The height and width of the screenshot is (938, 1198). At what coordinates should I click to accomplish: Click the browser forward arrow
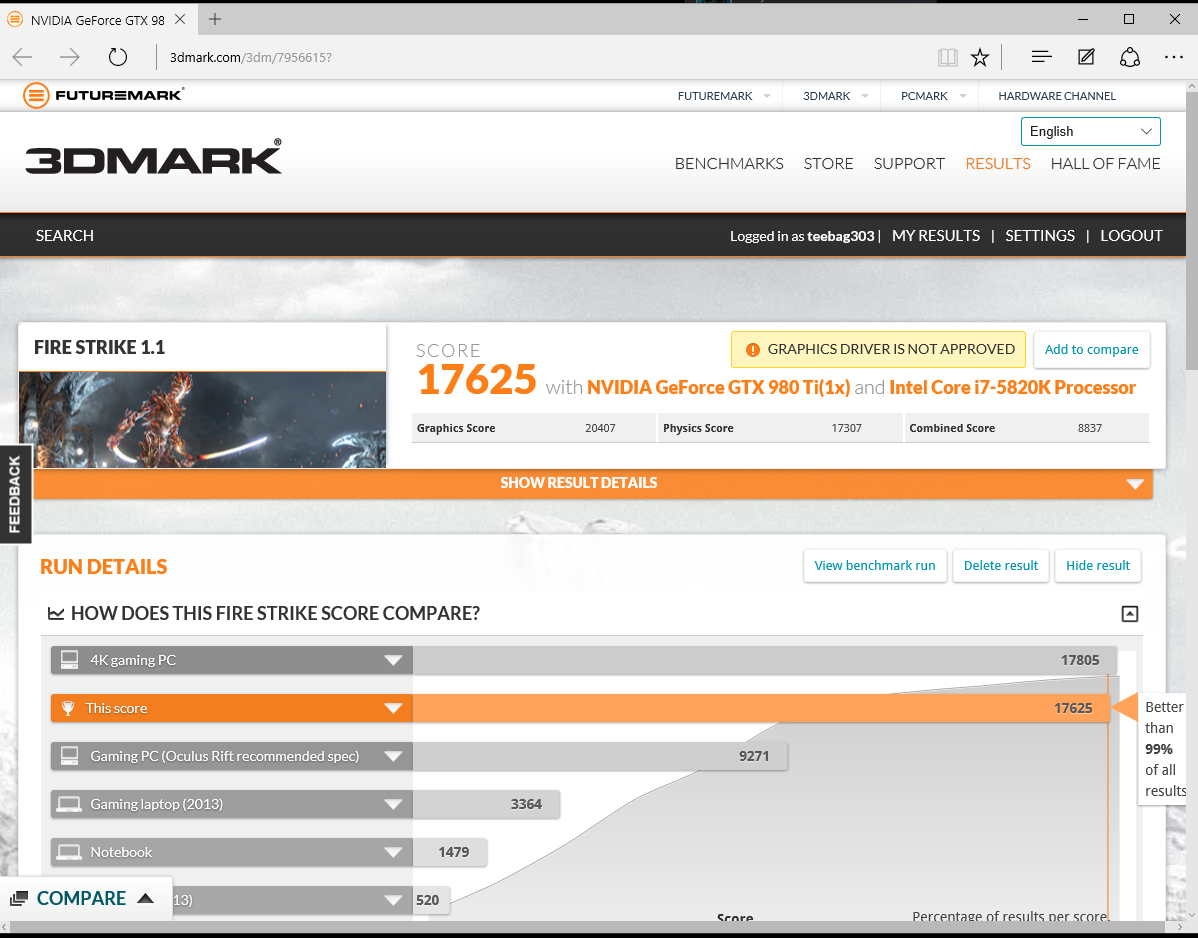click(x=70, y=57)
